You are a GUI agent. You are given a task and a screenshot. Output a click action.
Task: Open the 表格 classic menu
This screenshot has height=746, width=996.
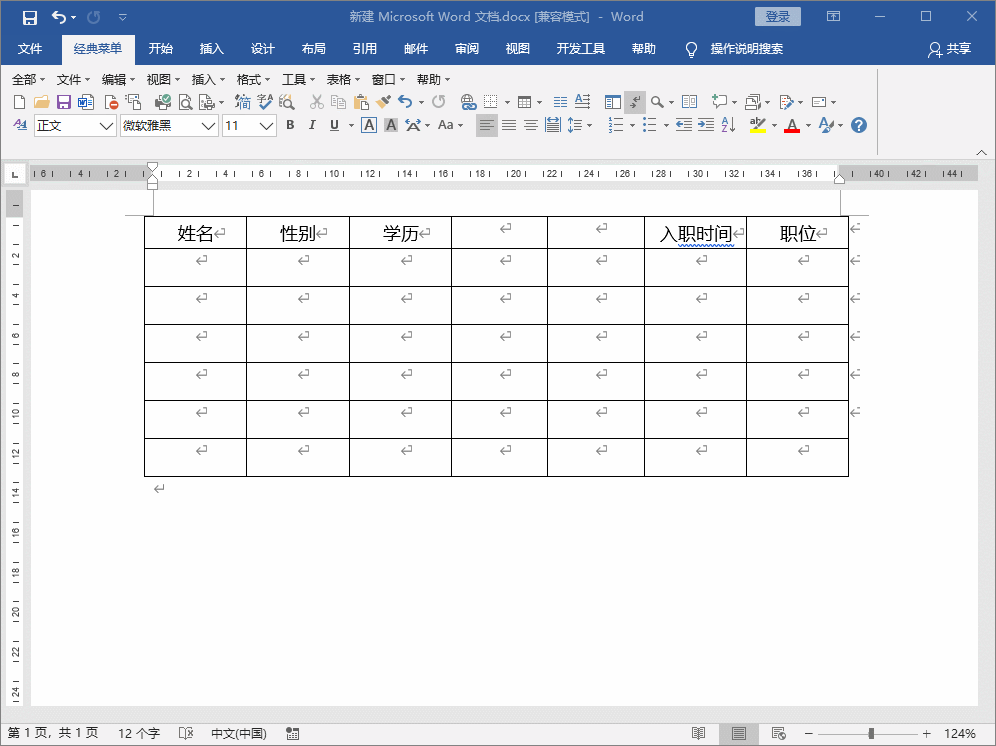(342, 80)
